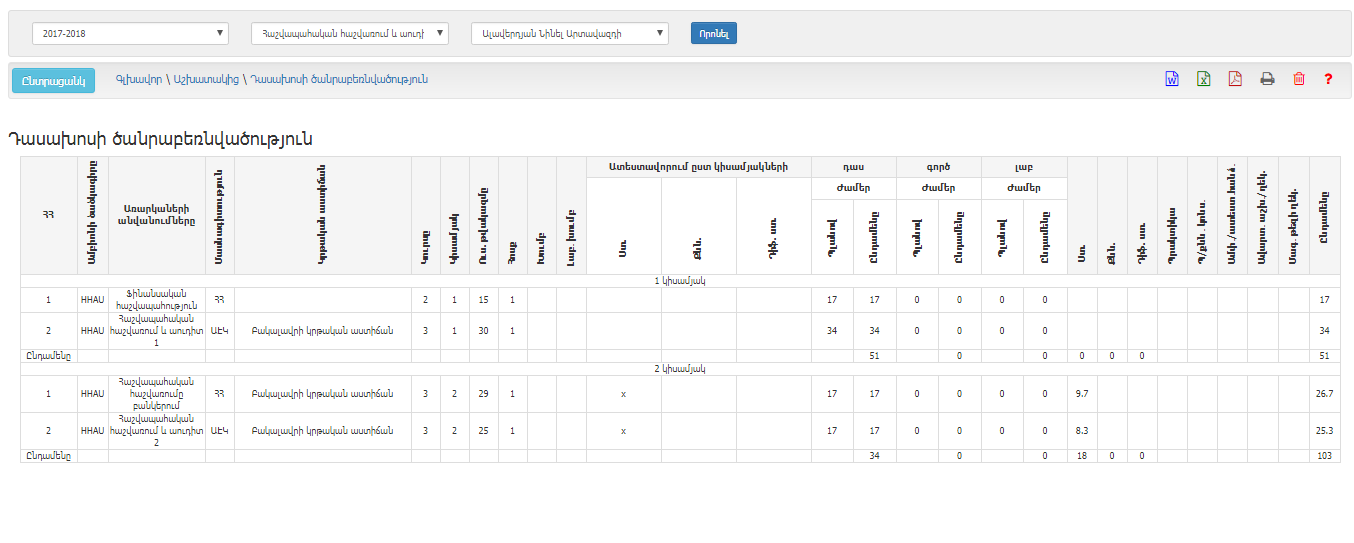This screenshot has width=1354, height=543.
Task: Click the Դասախոսի ծանրաբեռնվածություն breadcrumb
Action: [339, 79]
